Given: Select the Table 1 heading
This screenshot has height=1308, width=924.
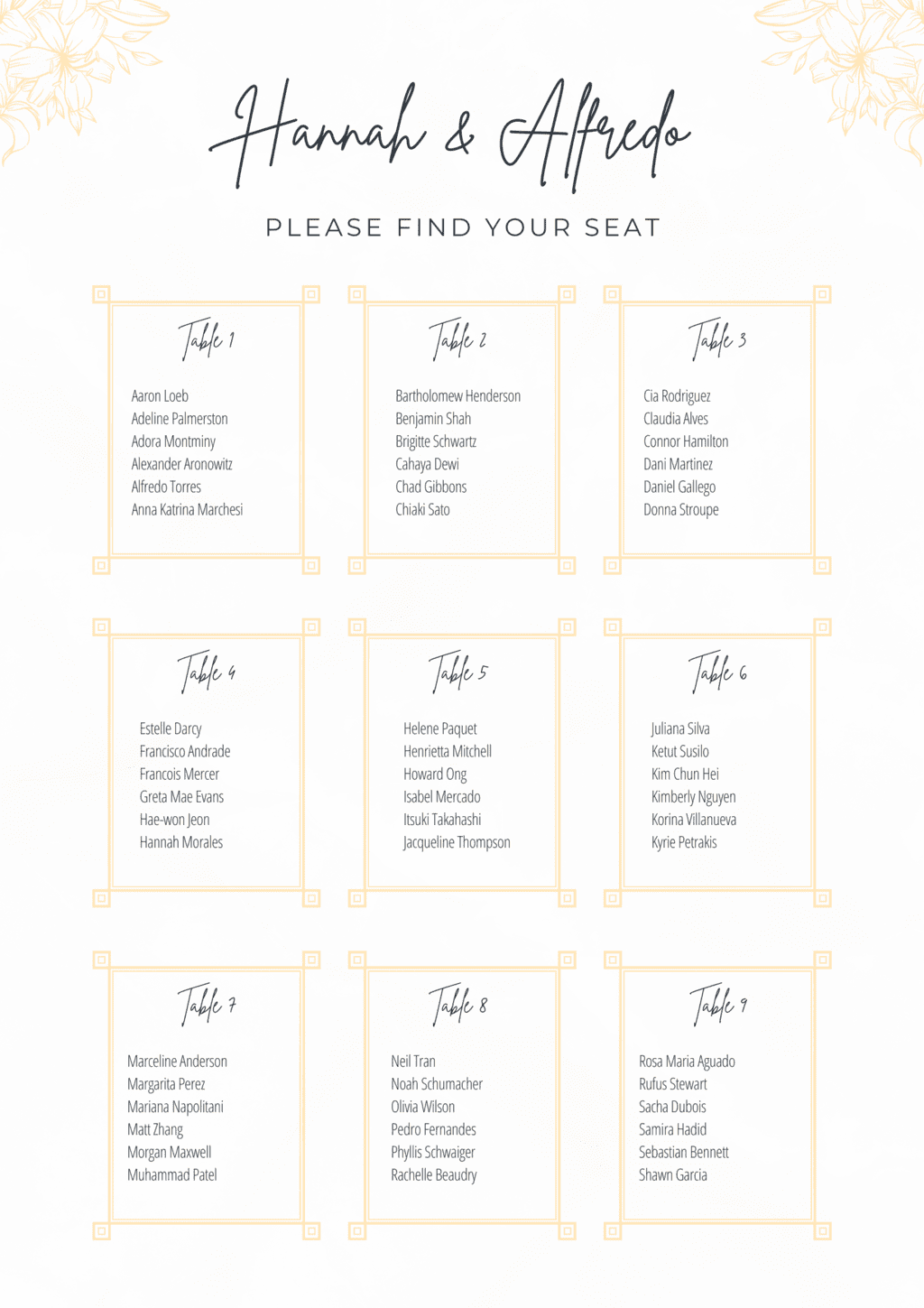Looking at the screenshot, I should 207,340.
